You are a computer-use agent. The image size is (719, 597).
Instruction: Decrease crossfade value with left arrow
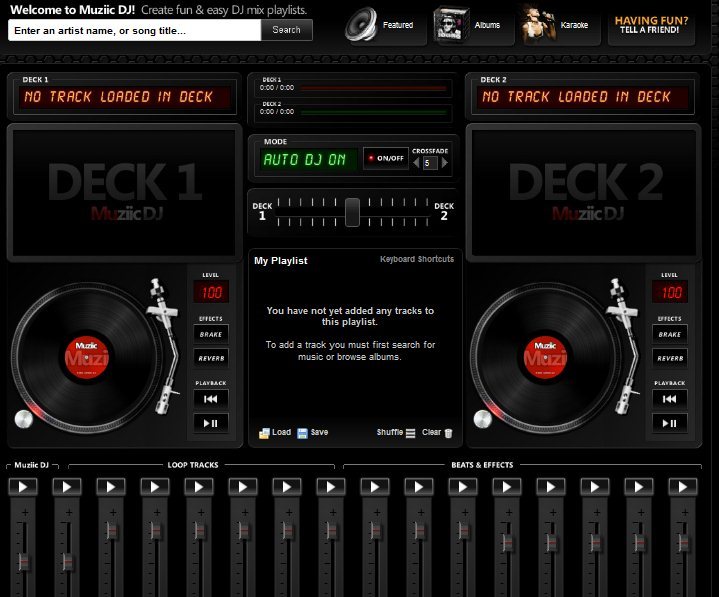pos(417,163)
